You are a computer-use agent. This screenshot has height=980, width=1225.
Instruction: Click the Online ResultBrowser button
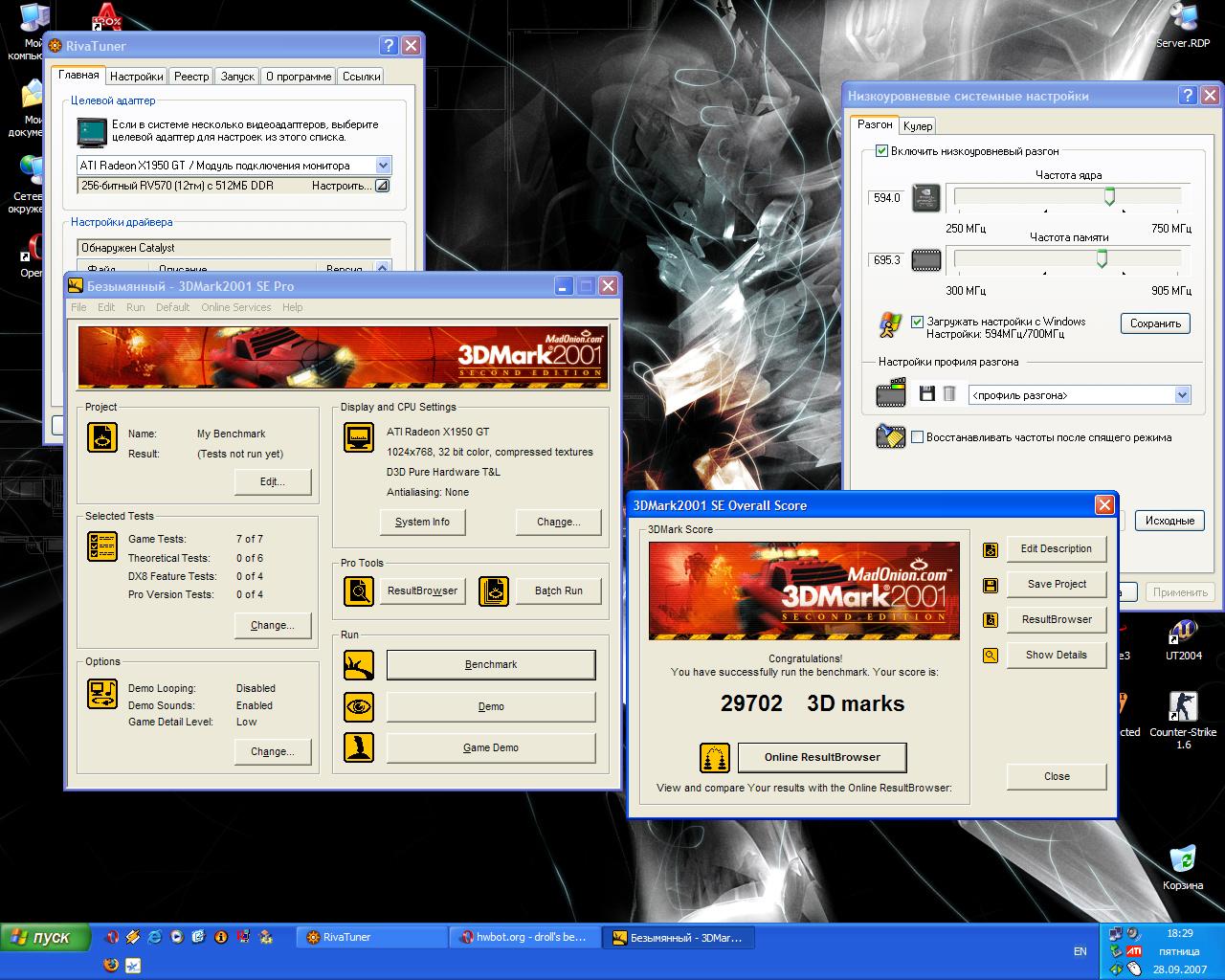pos(822,757)
